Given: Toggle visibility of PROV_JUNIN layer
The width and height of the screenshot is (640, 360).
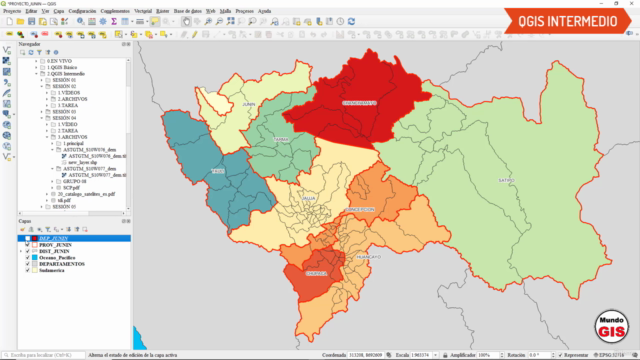Looking at the screenshot, I should pos(27,245).
